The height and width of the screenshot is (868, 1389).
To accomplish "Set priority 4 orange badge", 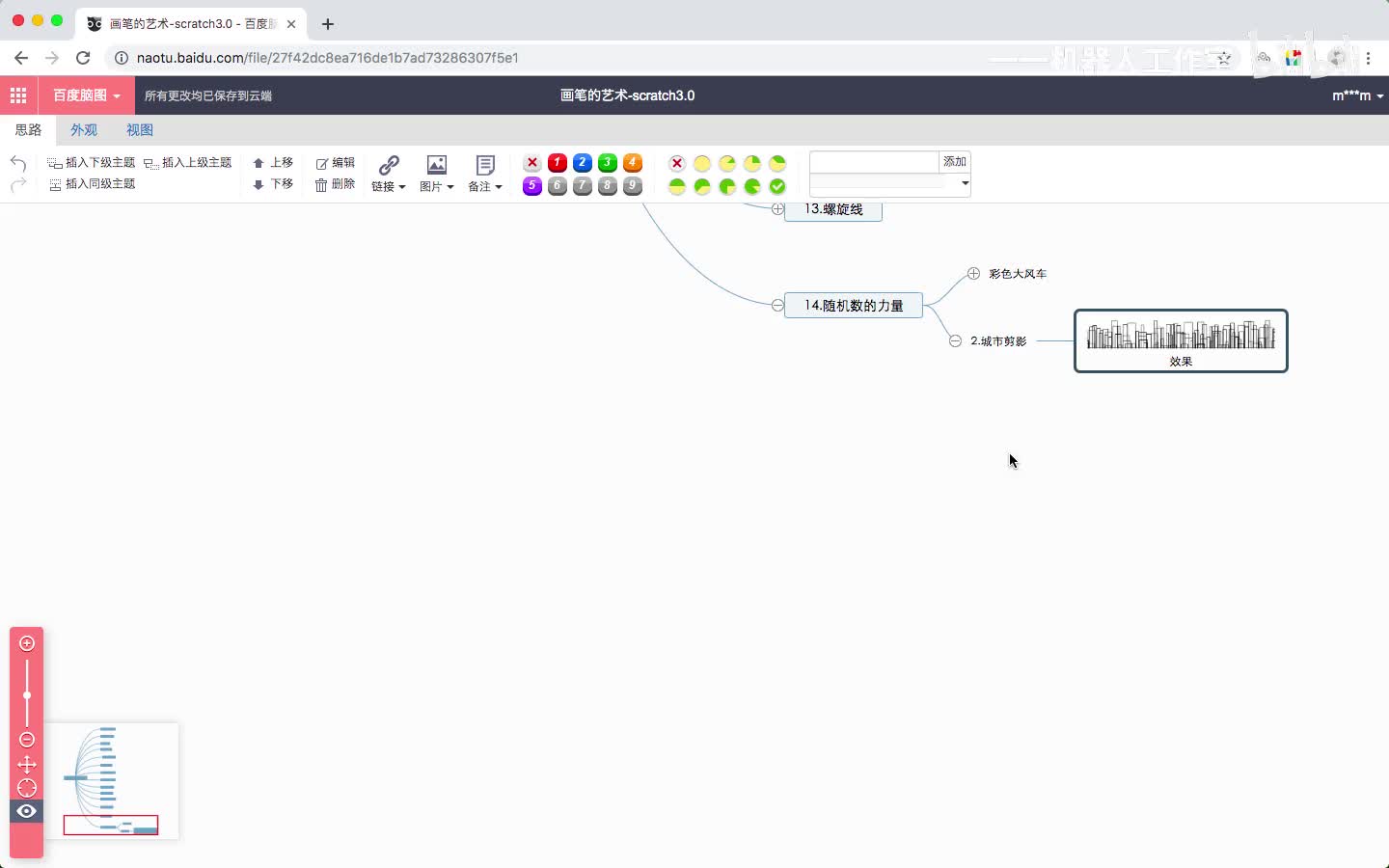I will (x=633, y=163).
